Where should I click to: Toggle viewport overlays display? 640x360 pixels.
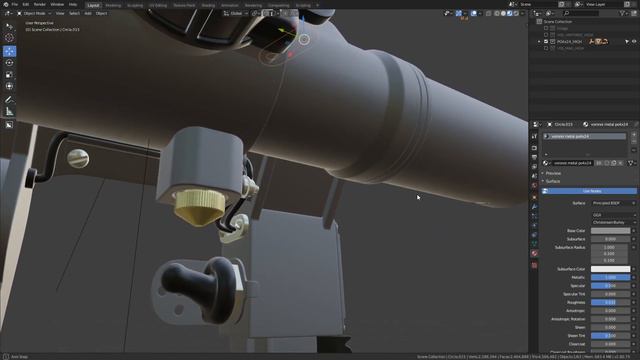[x=474, y=13]
